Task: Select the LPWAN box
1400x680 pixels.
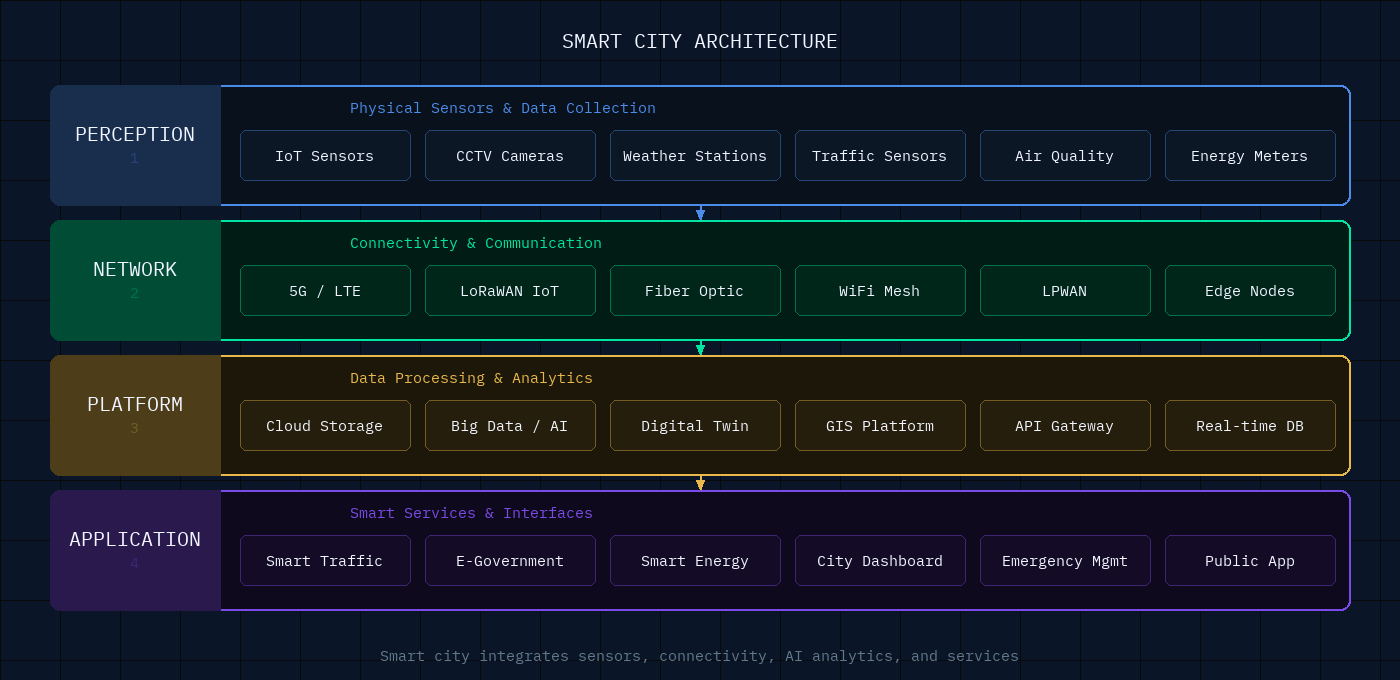Action: click(1065, 291)
